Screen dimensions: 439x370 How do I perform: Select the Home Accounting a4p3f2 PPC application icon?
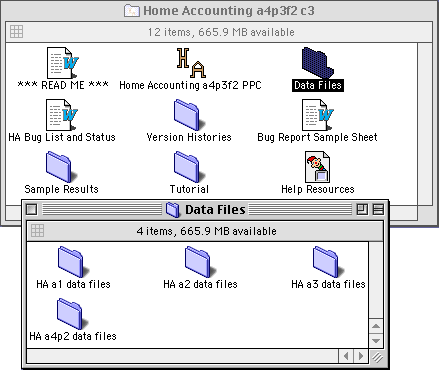[191, 63]
